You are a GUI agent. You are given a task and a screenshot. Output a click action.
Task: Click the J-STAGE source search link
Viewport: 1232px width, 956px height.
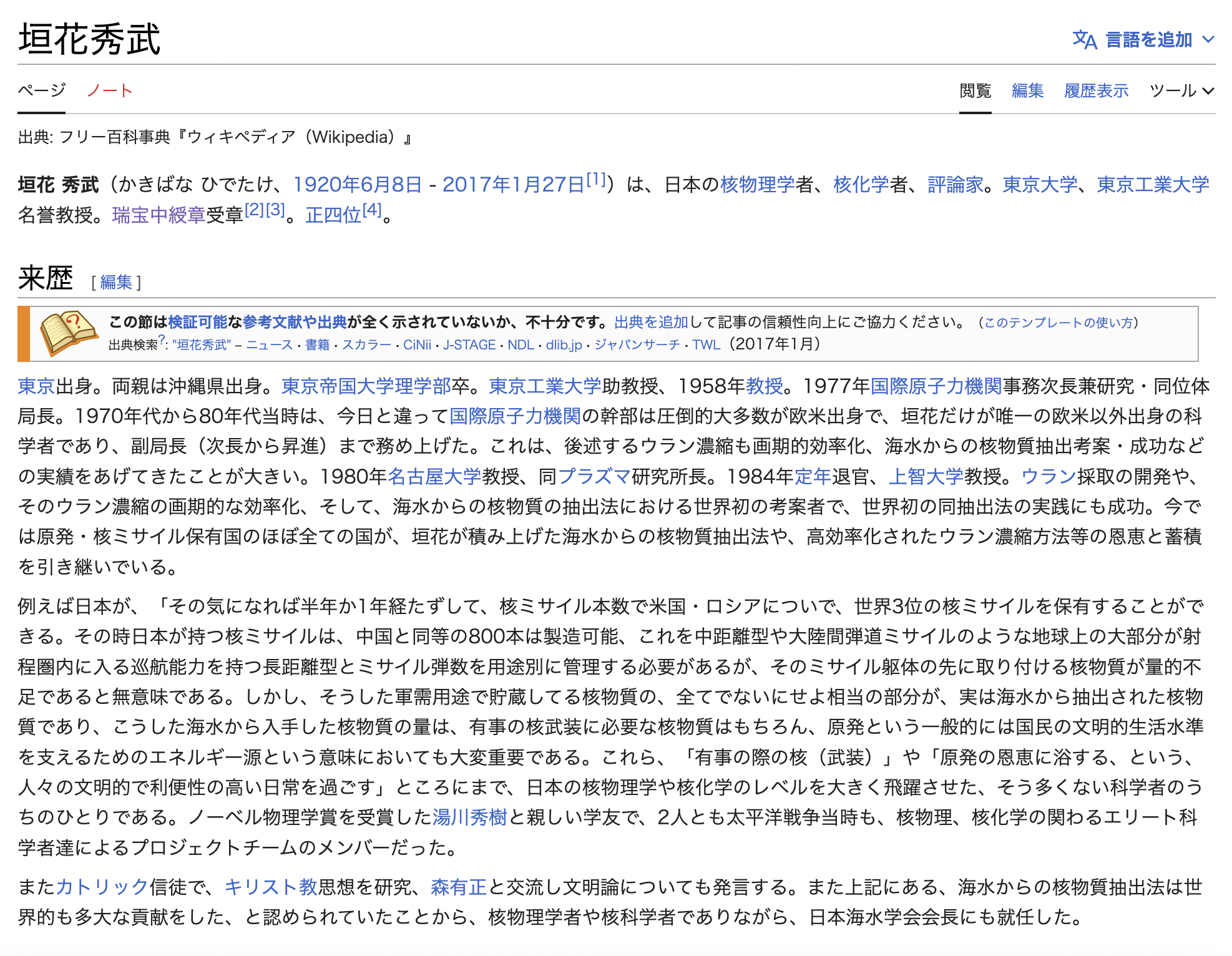[469, 345]
